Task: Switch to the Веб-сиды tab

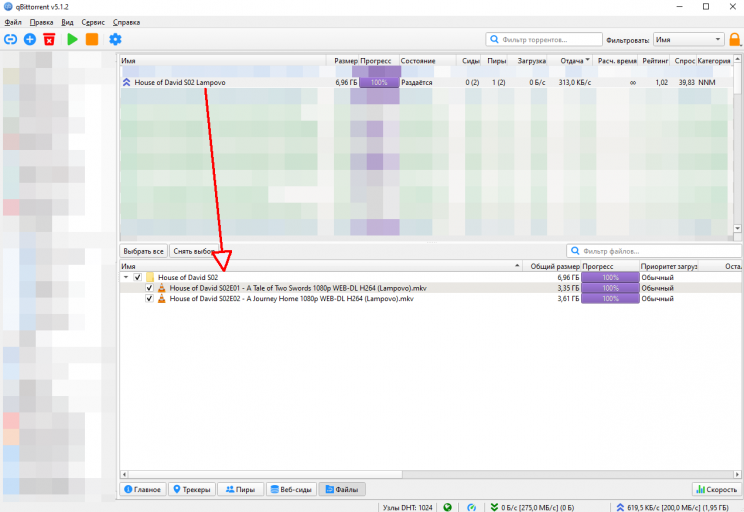Action: (x=291, y=489)
